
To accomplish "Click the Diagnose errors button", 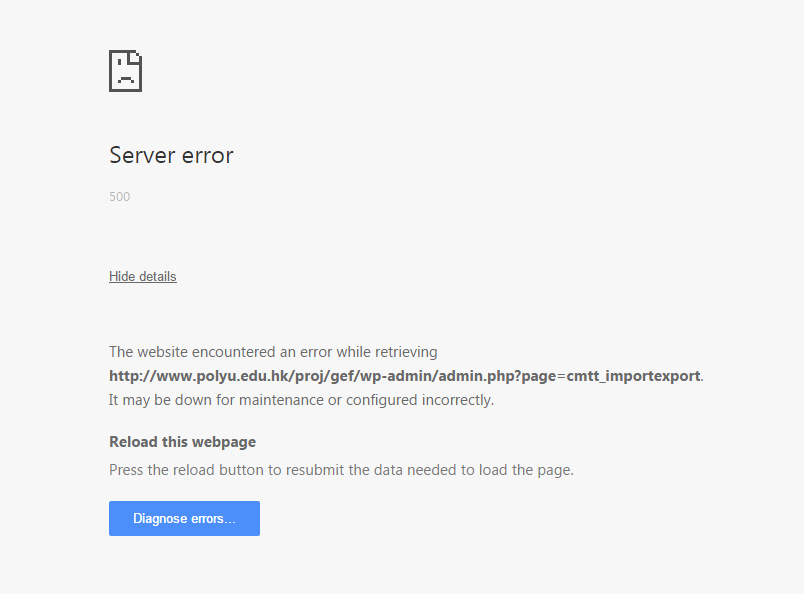I will [x=184, y=518].
